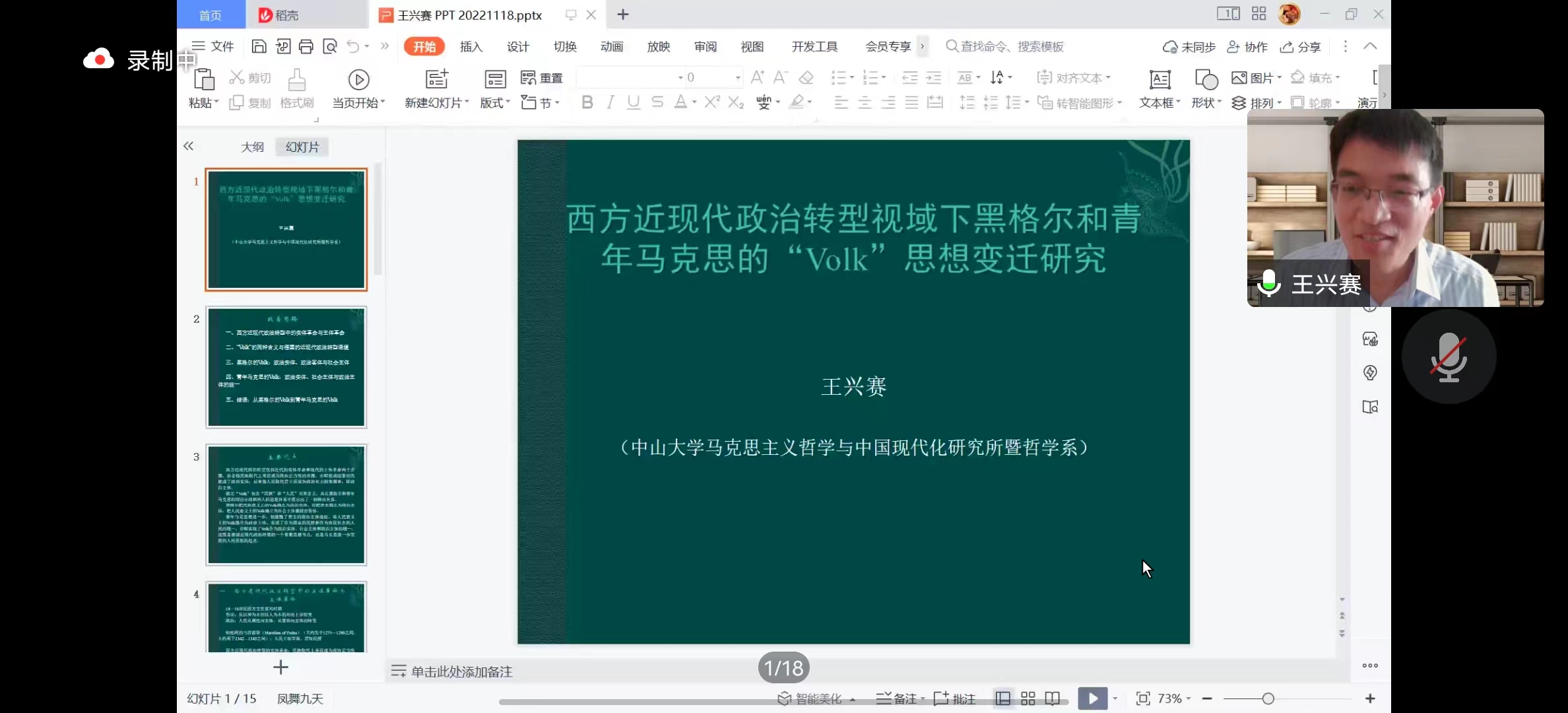The image size is (1568, 713).
Task: Click the Print icon
Action: (x=306, y=46)
